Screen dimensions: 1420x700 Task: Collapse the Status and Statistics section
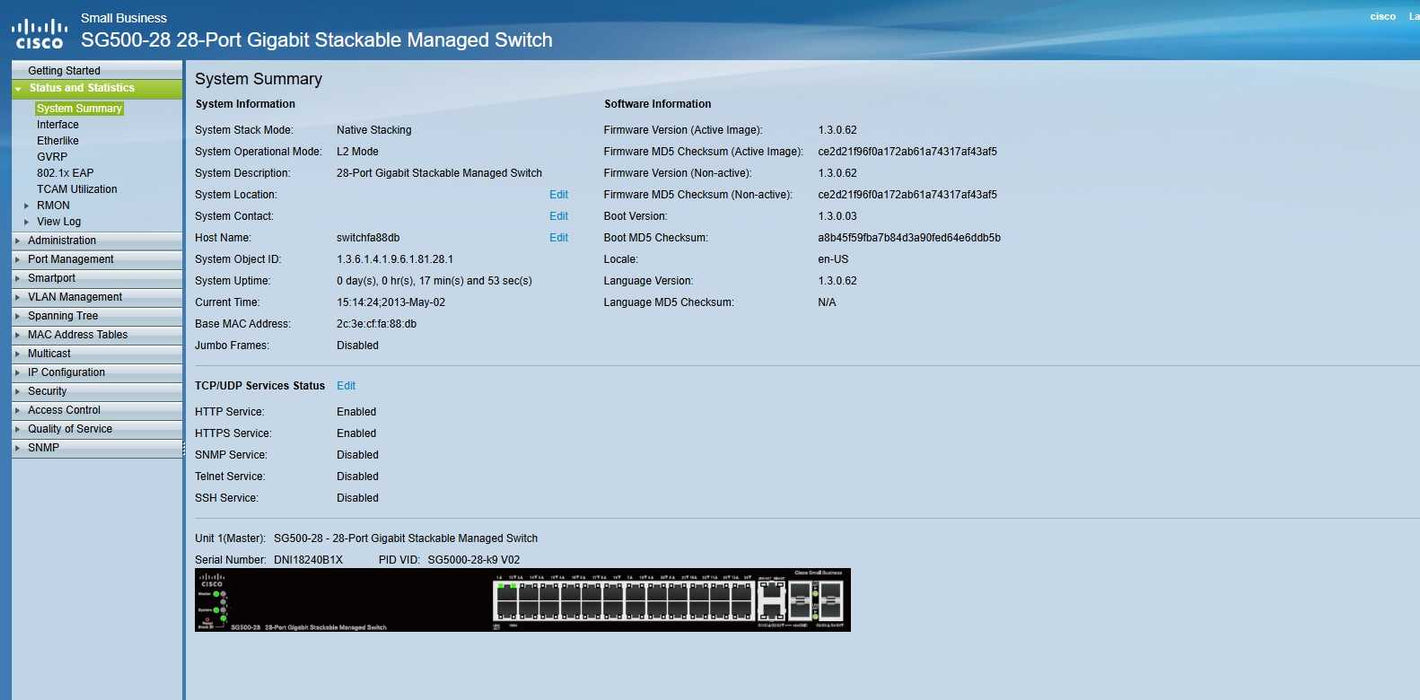(x=18, y=89)
